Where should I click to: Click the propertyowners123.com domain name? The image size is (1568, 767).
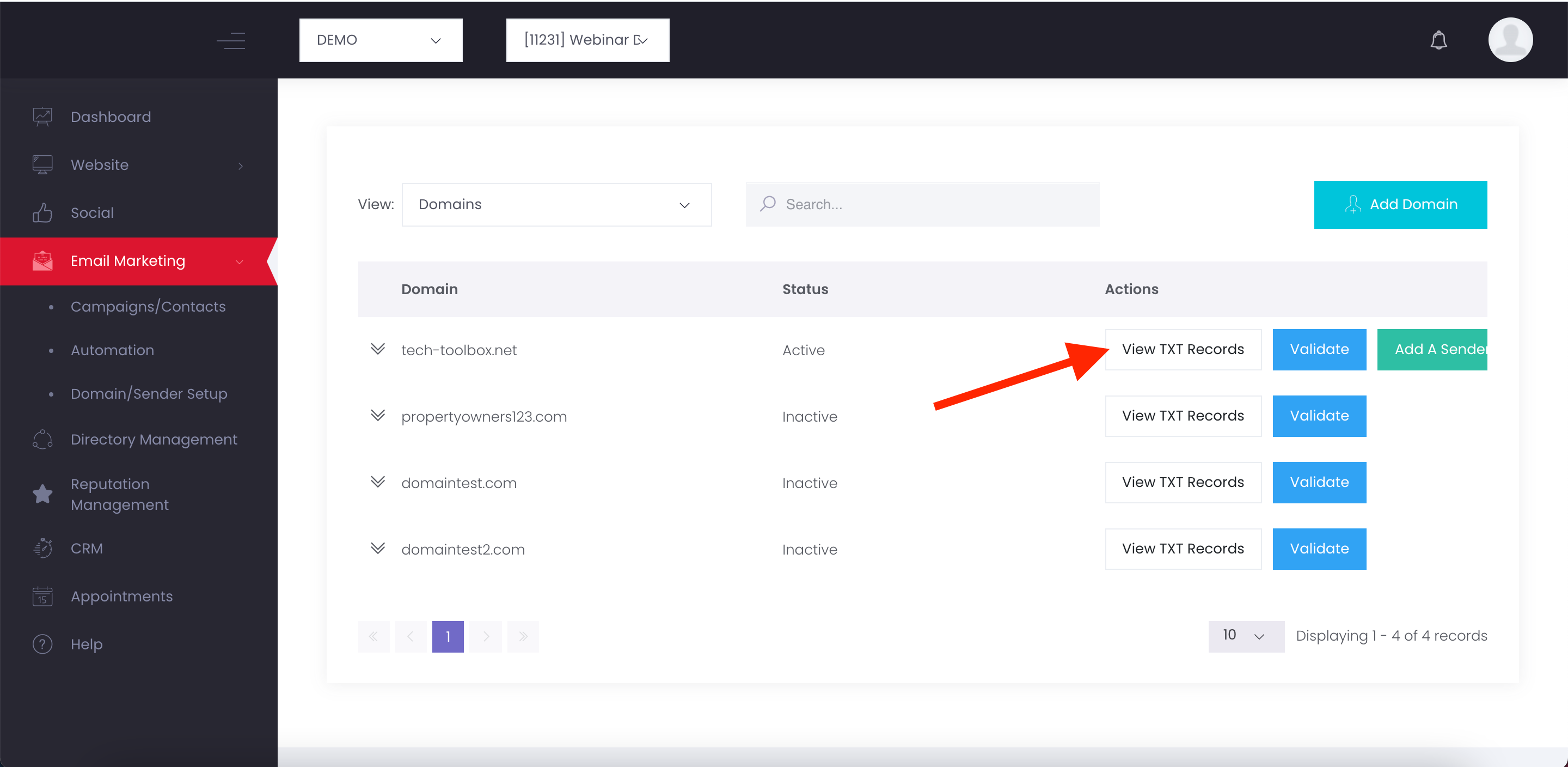[x=484, y=417]
